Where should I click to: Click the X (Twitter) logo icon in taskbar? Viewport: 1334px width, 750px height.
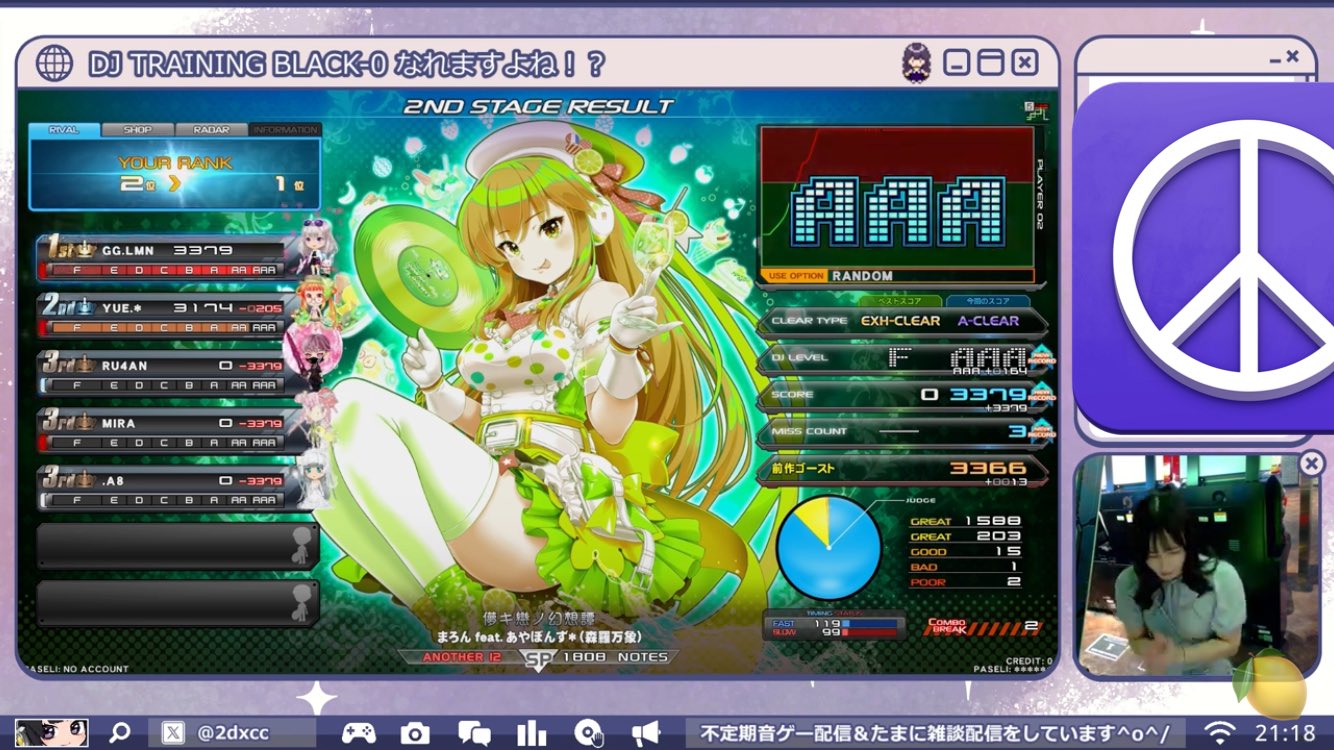[172, 733]
